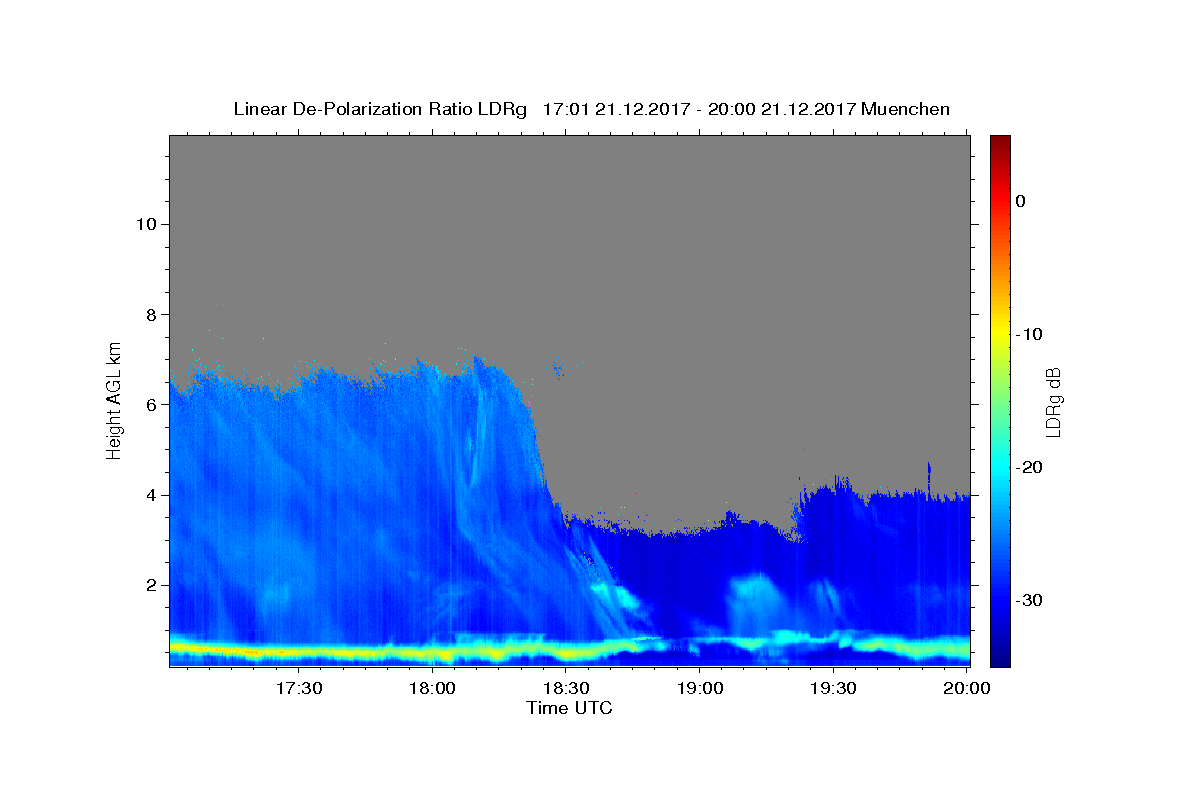Click the end time '20:00 21.12.2017' in title
1200x800 pixels.
[781, 109]
